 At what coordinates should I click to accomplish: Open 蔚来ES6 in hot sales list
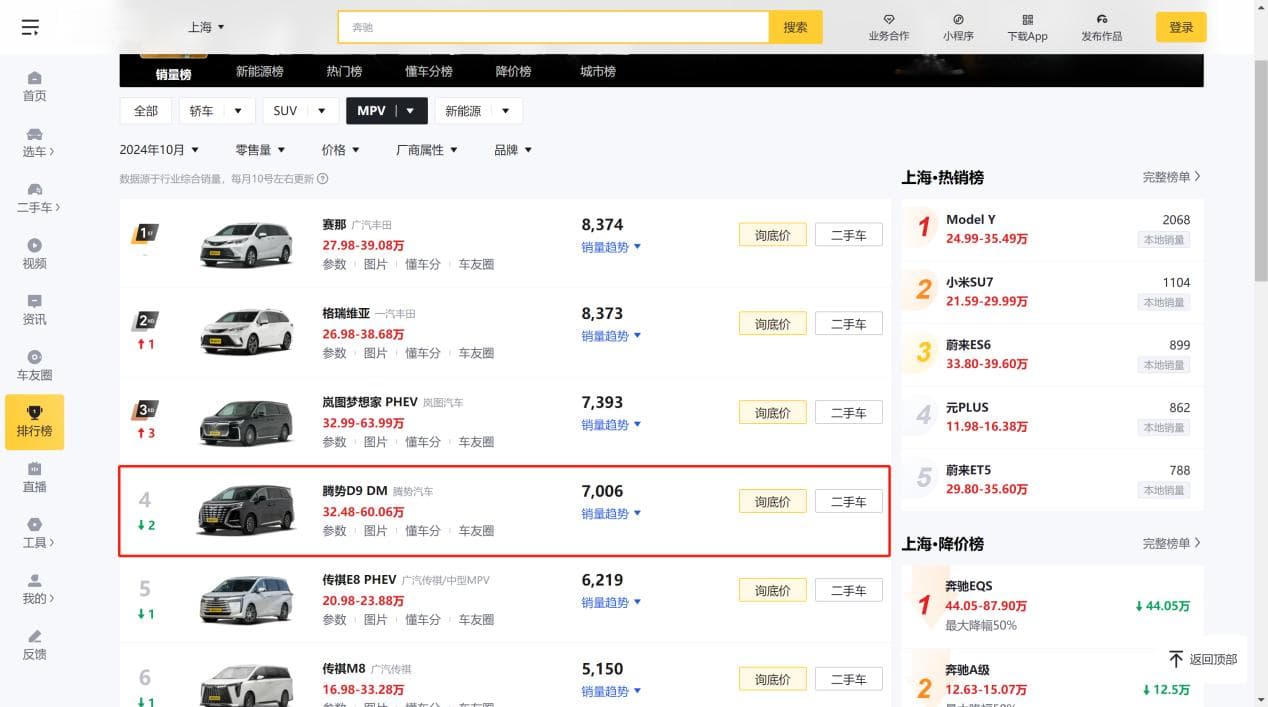(x=968, y=345)
